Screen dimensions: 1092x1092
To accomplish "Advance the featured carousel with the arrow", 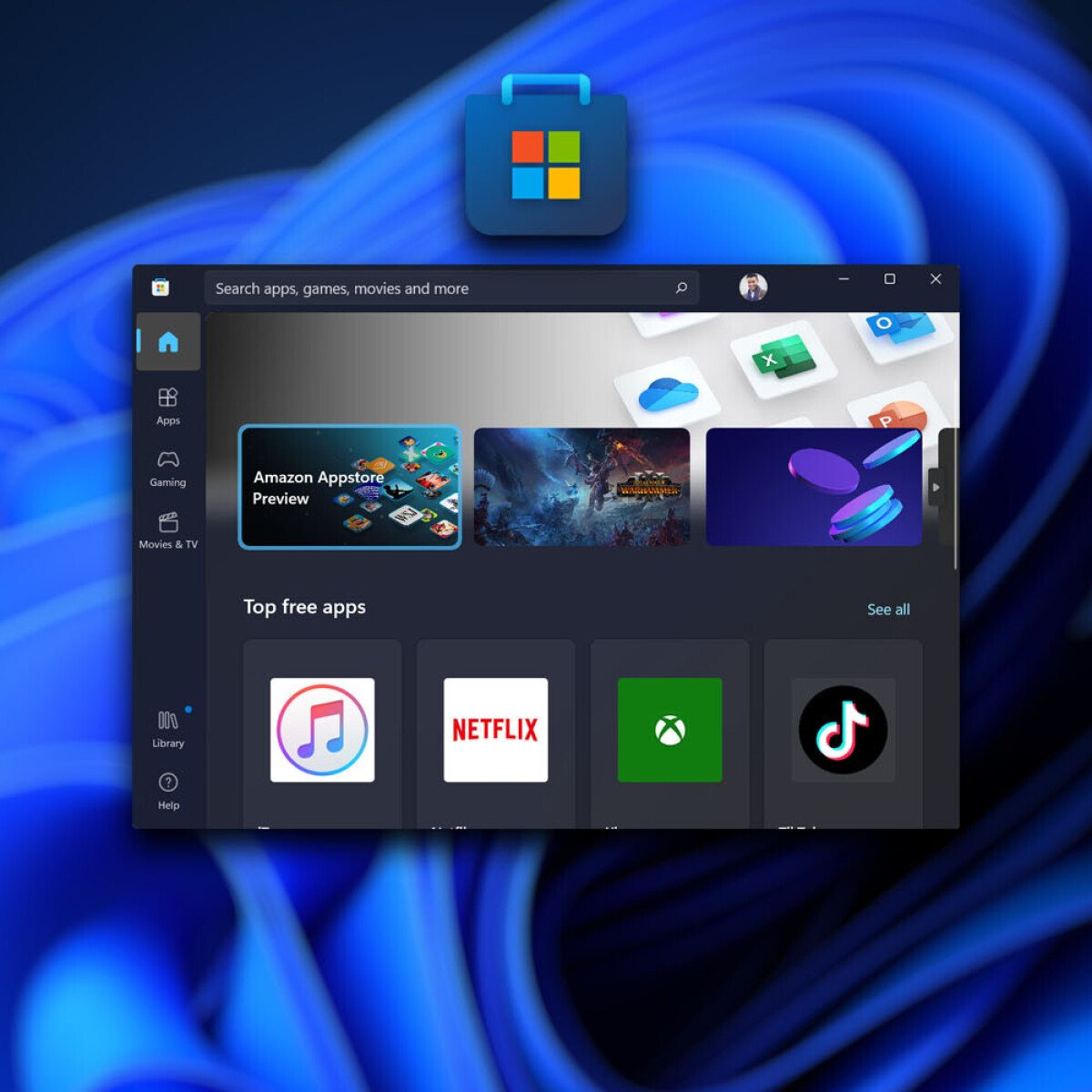I will coord(935,487).
